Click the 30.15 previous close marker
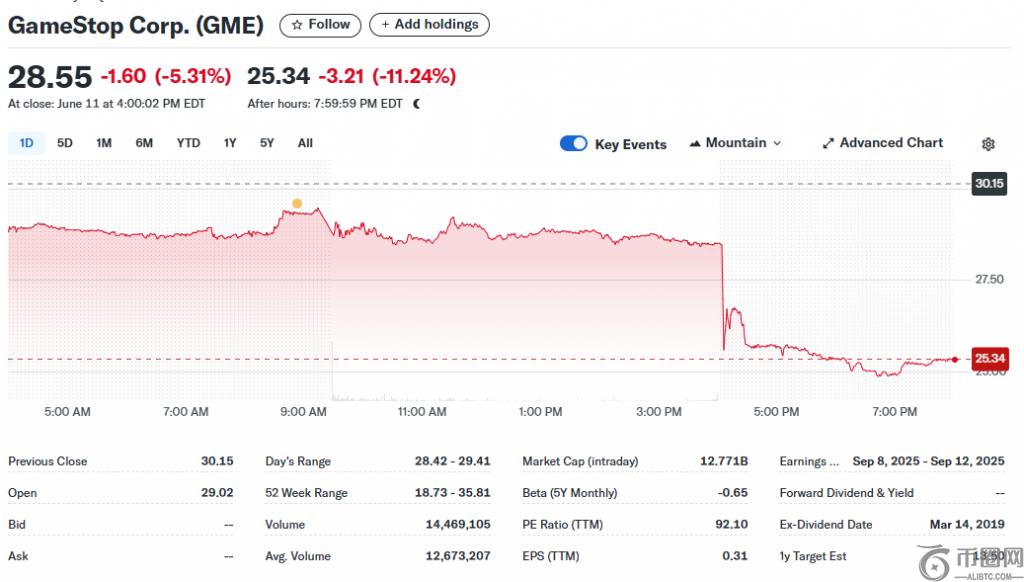 click(x=990, y=184)
